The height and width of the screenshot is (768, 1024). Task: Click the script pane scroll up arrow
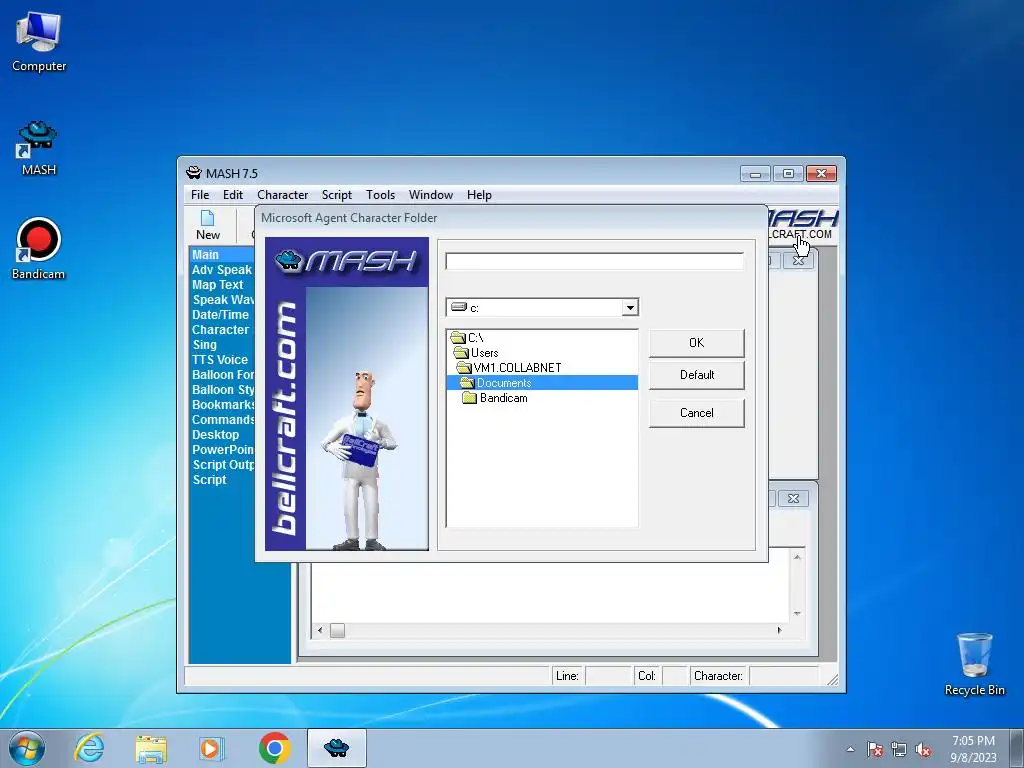[797, 557]
